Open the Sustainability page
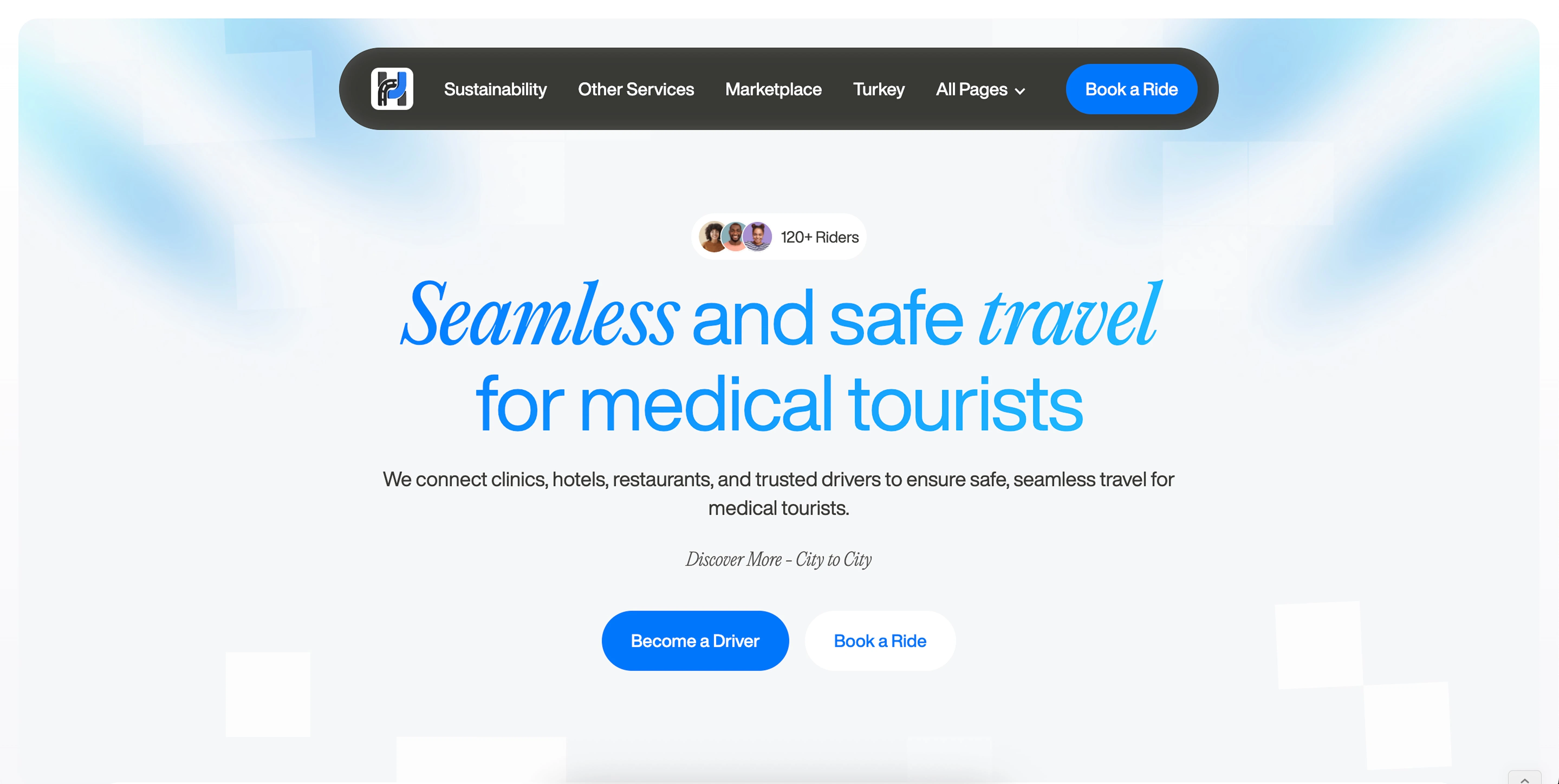This screenshot has height=784, width=1559. tap(495, 90)
